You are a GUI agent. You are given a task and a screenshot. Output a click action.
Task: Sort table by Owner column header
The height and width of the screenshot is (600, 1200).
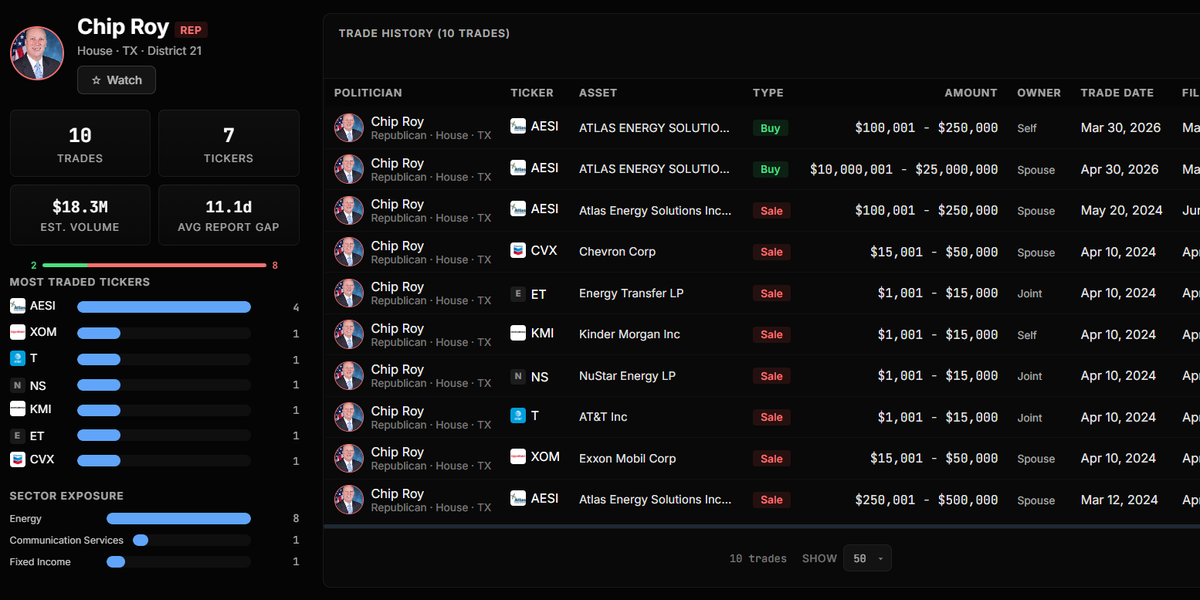pos(1039,93)
